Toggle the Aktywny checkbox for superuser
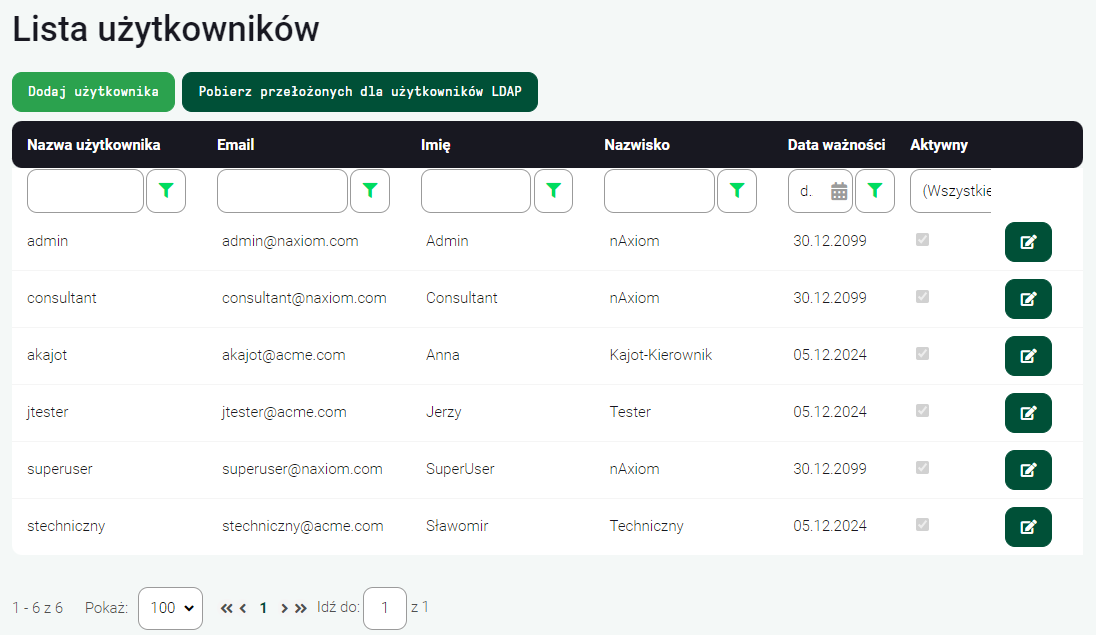 point(922,467)
